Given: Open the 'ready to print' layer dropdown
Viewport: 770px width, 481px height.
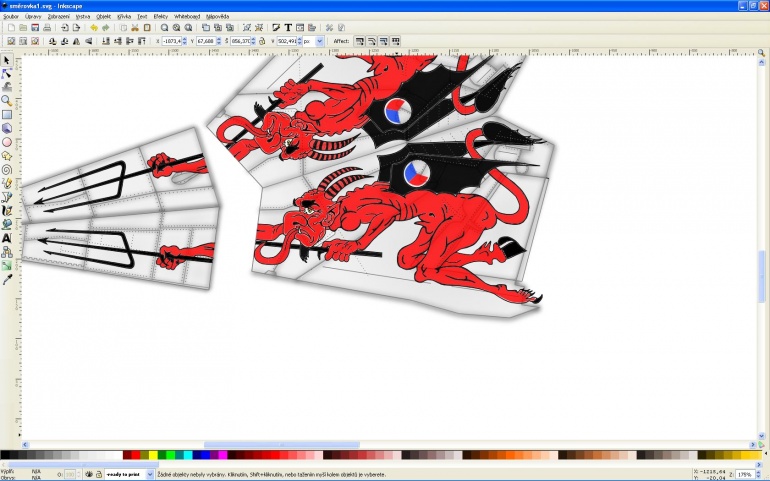Looking at the screenshot, I should click(x=150, y=475).
